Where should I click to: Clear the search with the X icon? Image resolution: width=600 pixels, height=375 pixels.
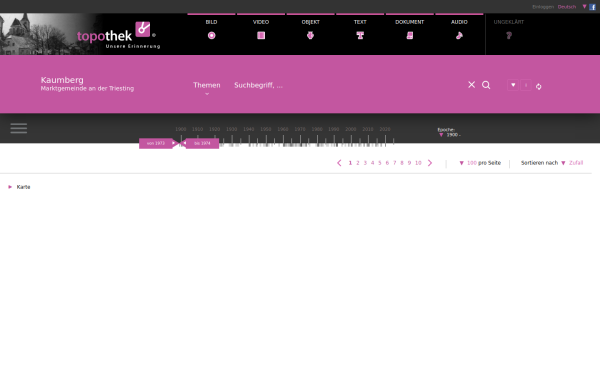pos(471,85)
